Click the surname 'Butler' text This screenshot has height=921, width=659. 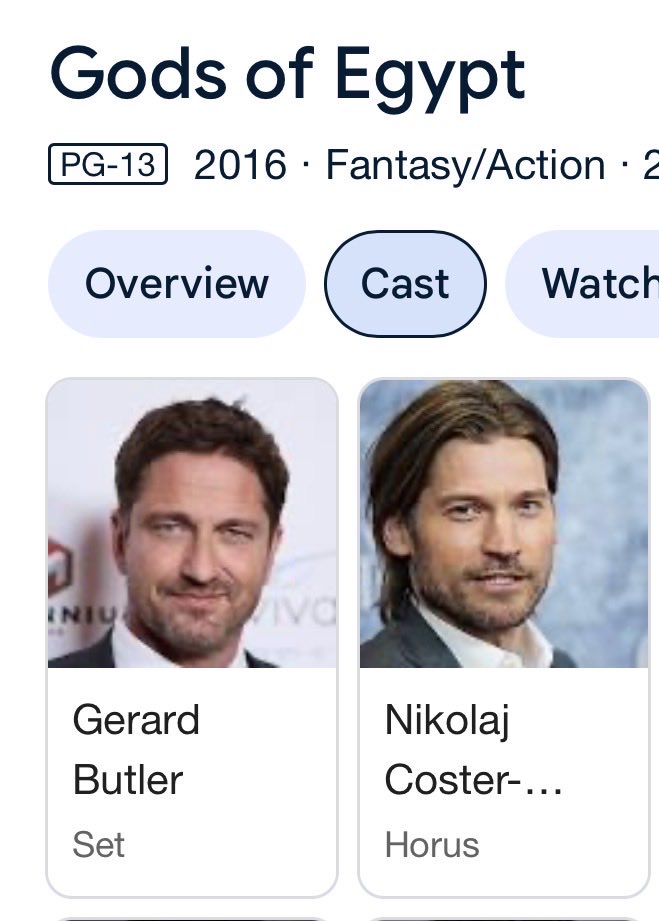click(128, 779)
